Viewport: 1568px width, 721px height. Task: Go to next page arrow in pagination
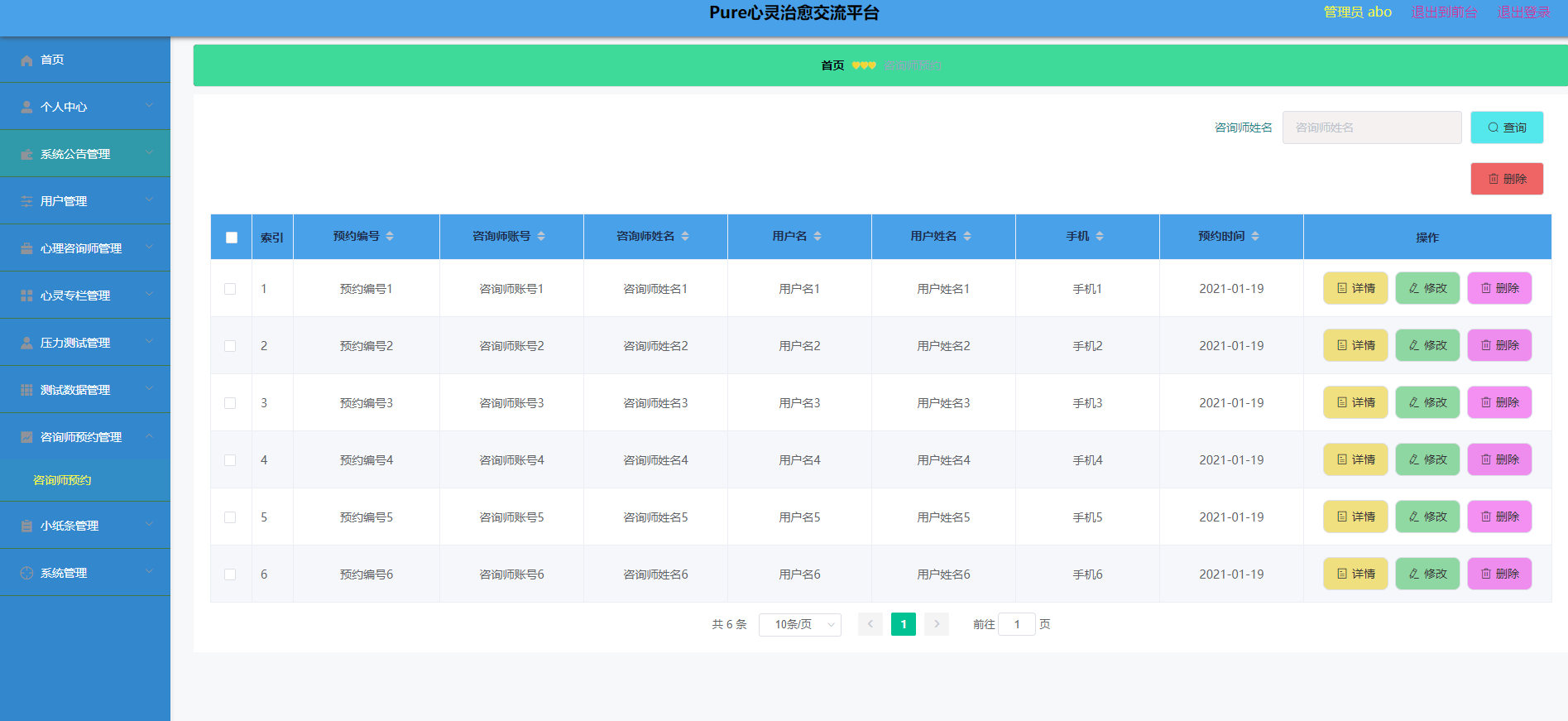[937, 624]
